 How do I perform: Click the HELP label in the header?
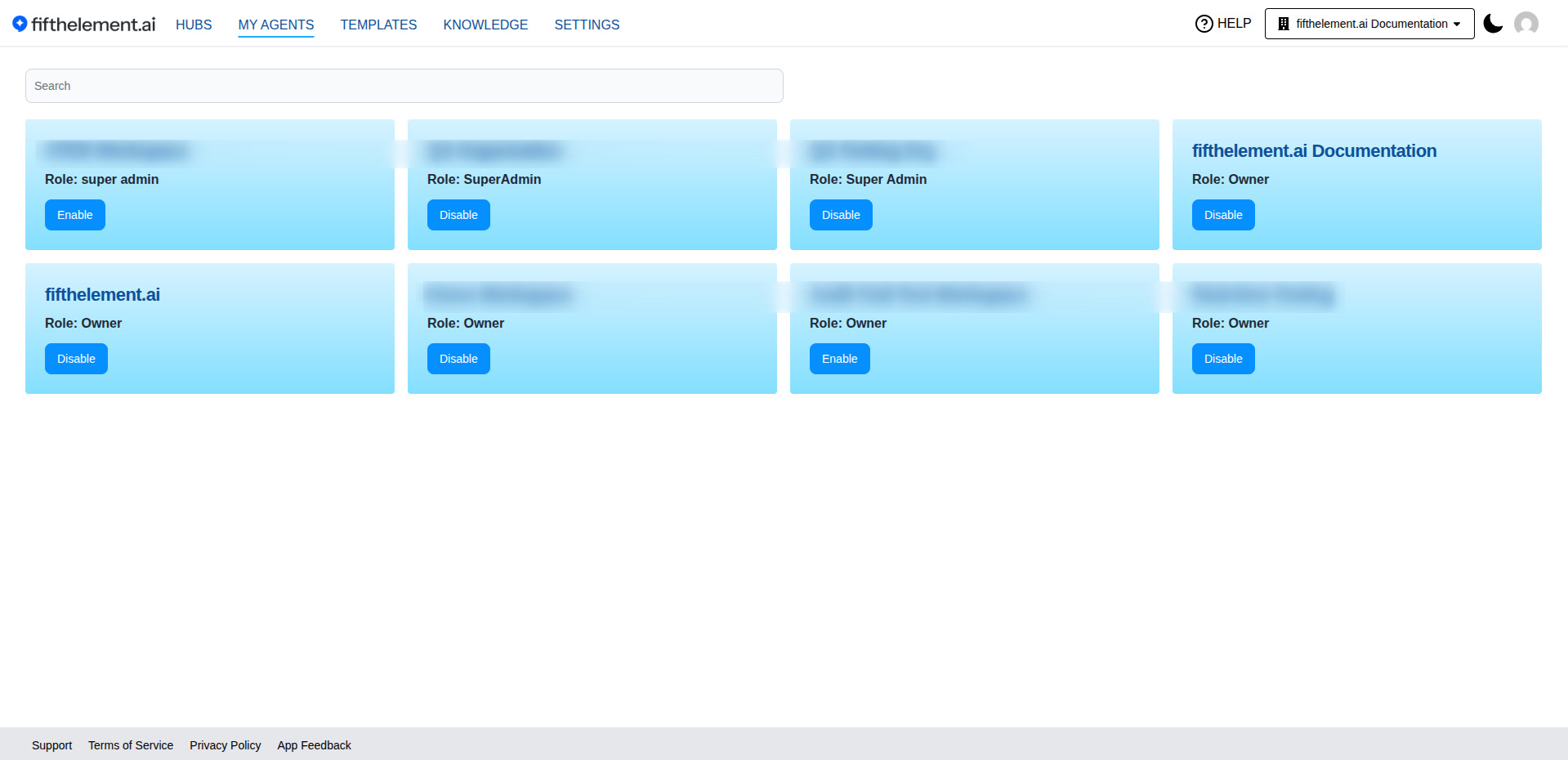pos(1234,24)
